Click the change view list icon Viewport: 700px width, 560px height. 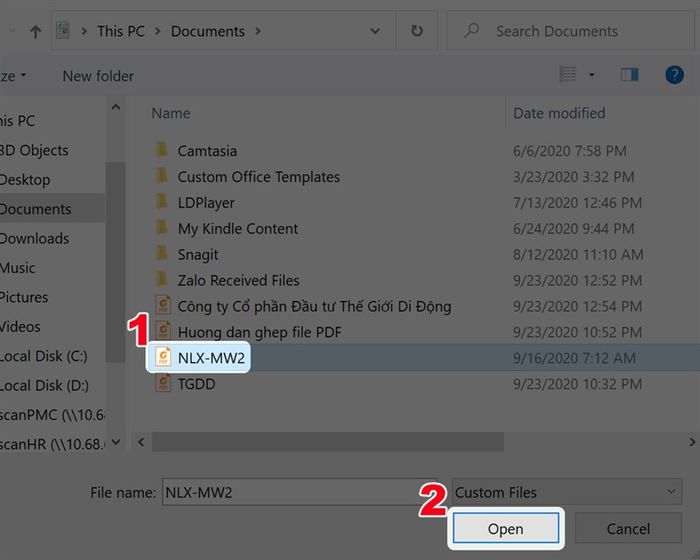(568, 74)
